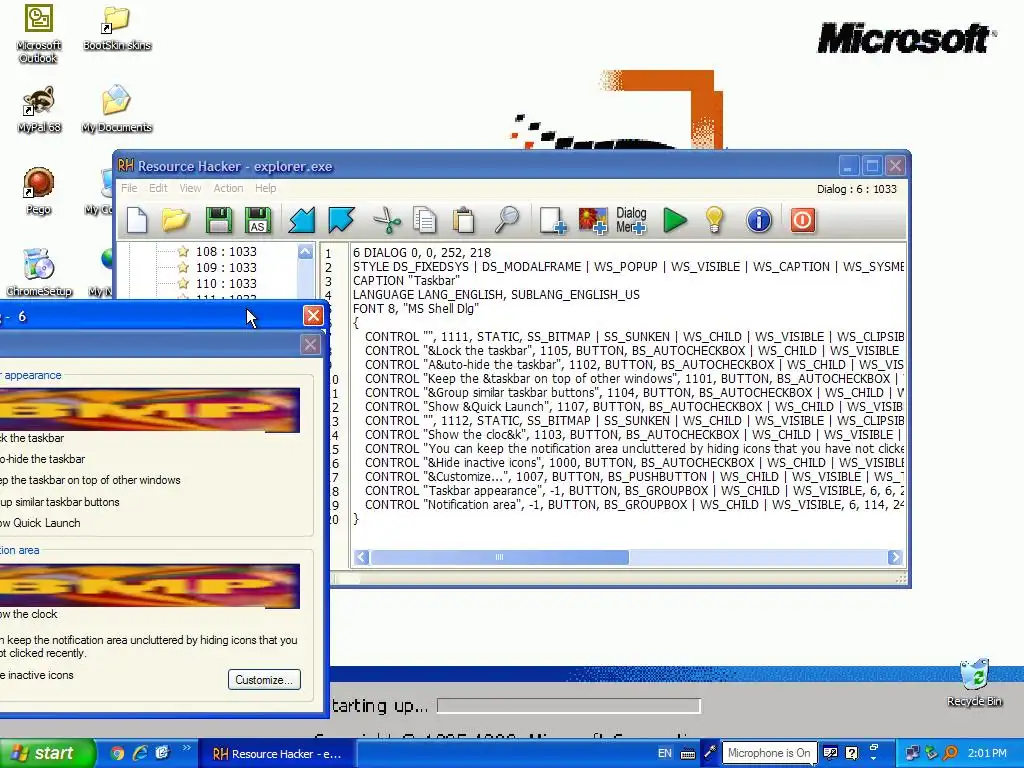
Task: Click the blue arrow pointing down-left
Action: click(302, 220)
